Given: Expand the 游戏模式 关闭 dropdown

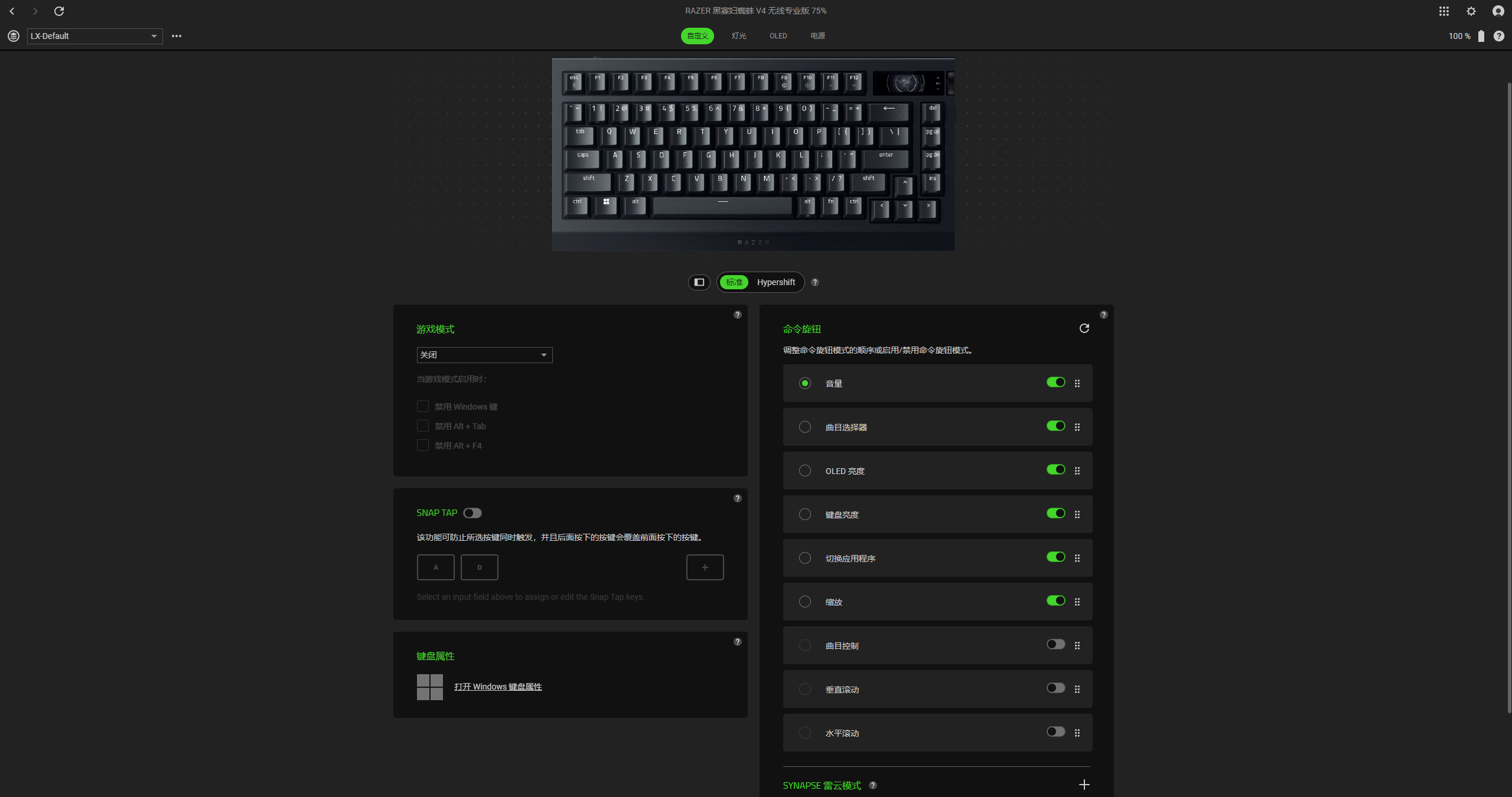Looking at the screenshot, I should click(484, 355).
